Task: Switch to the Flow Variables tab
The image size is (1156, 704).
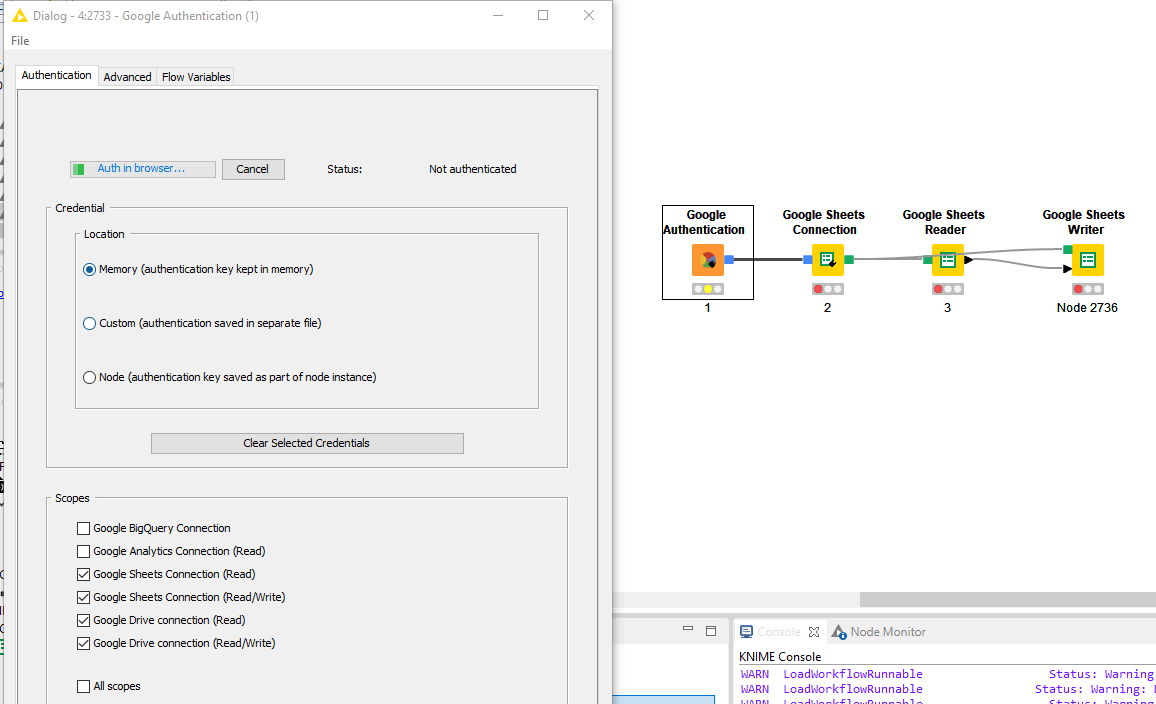Action: coord(196,77)
